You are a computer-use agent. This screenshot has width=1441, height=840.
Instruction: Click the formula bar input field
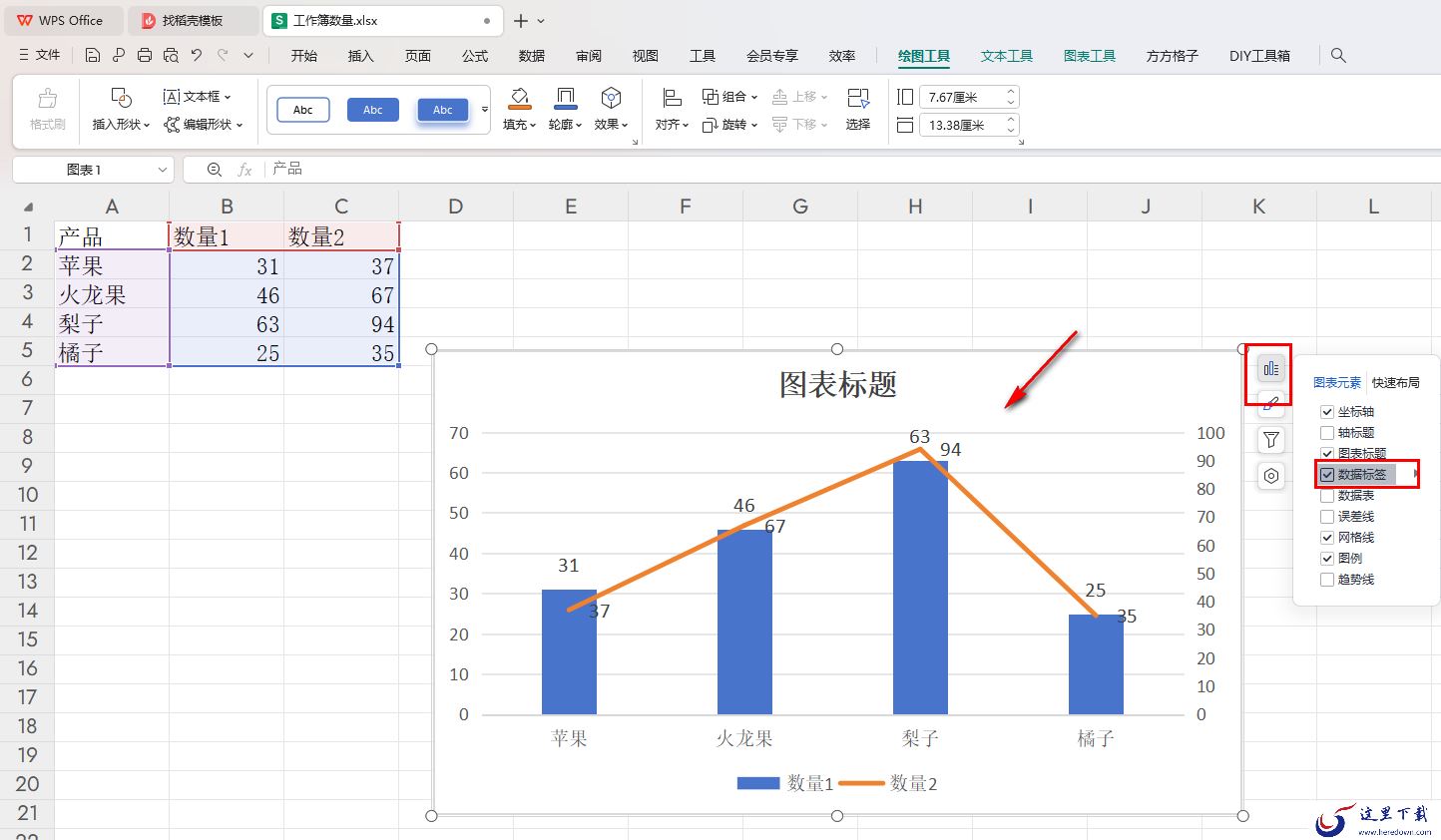853,170
